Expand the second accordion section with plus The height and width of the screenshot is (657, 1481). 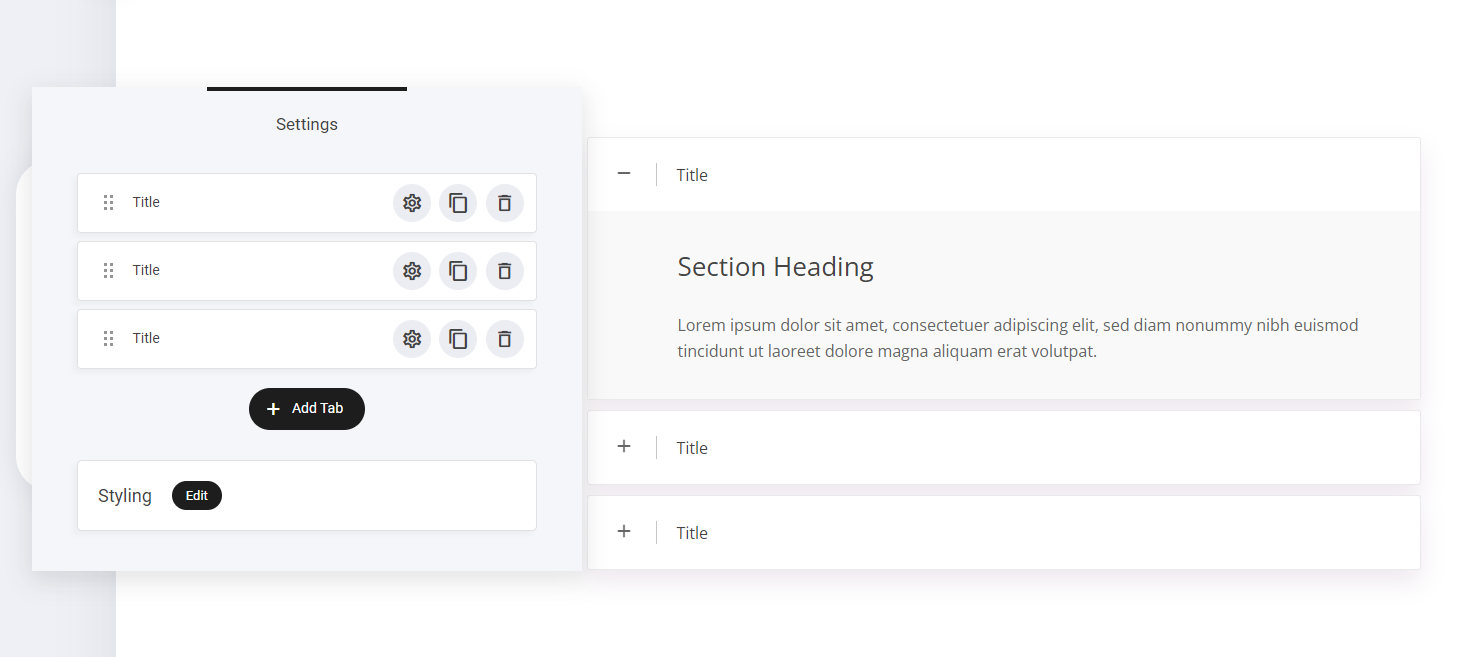pos(624,447)
